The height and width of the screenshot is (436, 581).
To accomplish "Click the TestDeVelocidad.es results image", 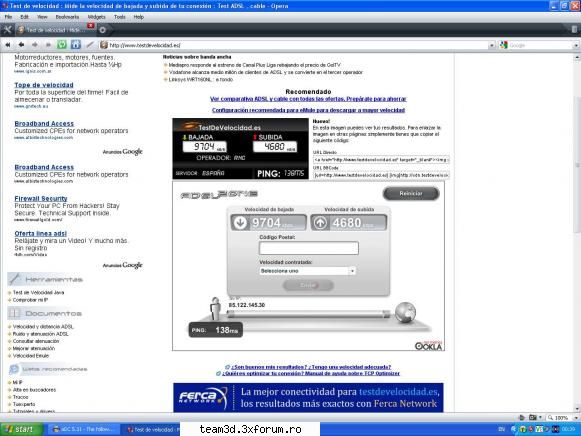I will (x=240, y=149).
